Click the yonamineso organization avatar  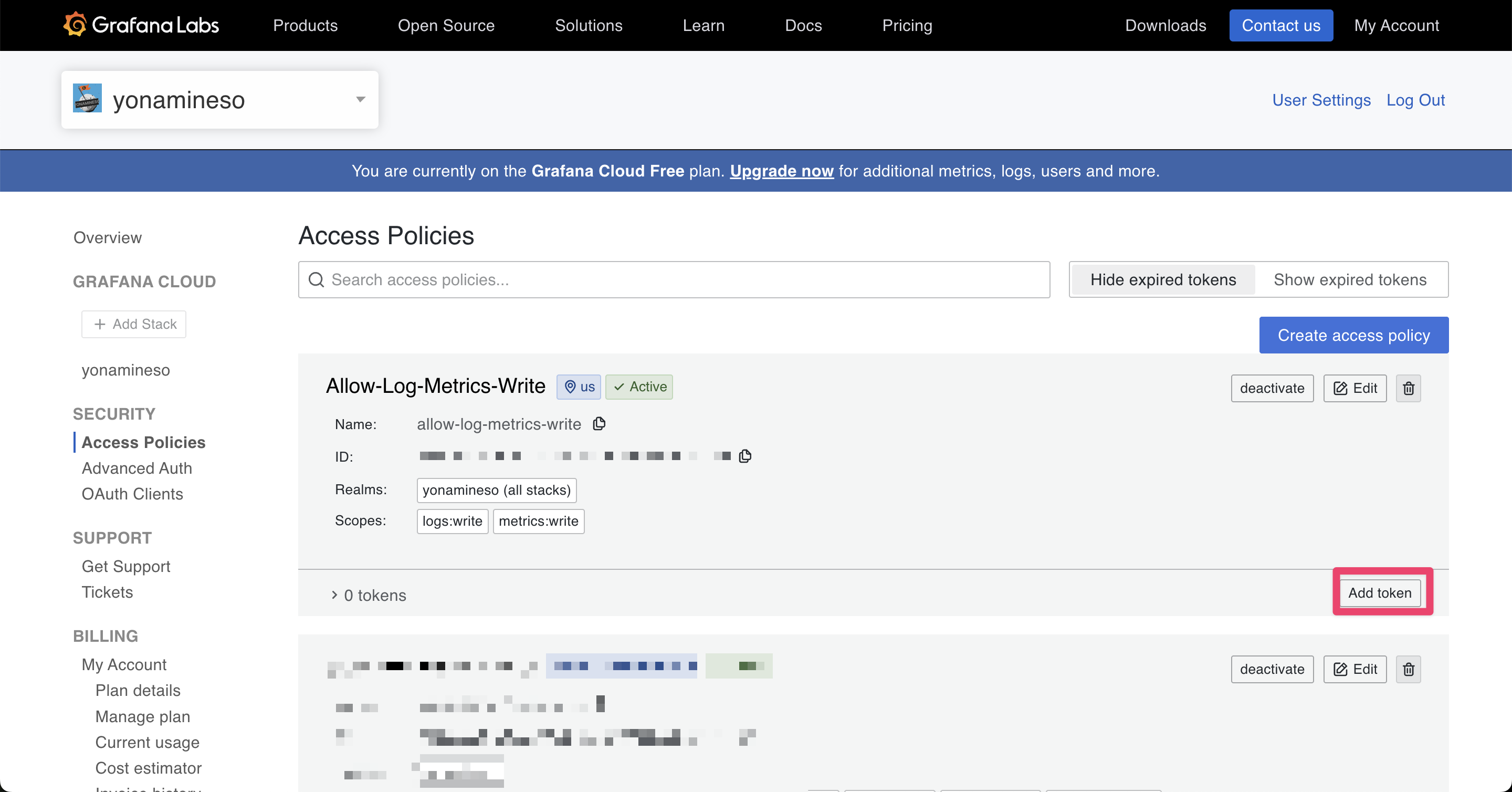click(x=88, y=99)
